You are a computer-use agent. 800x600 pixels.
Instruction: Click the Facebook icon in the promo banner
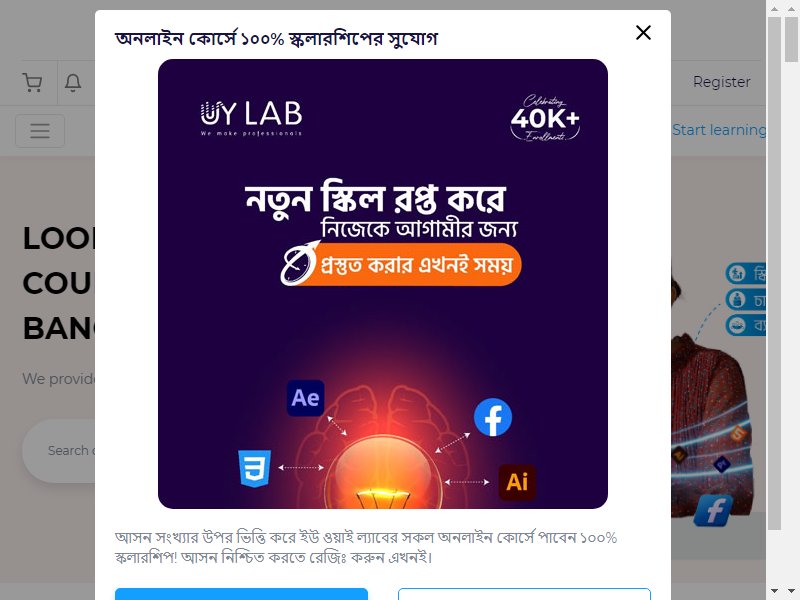point(493,417)
